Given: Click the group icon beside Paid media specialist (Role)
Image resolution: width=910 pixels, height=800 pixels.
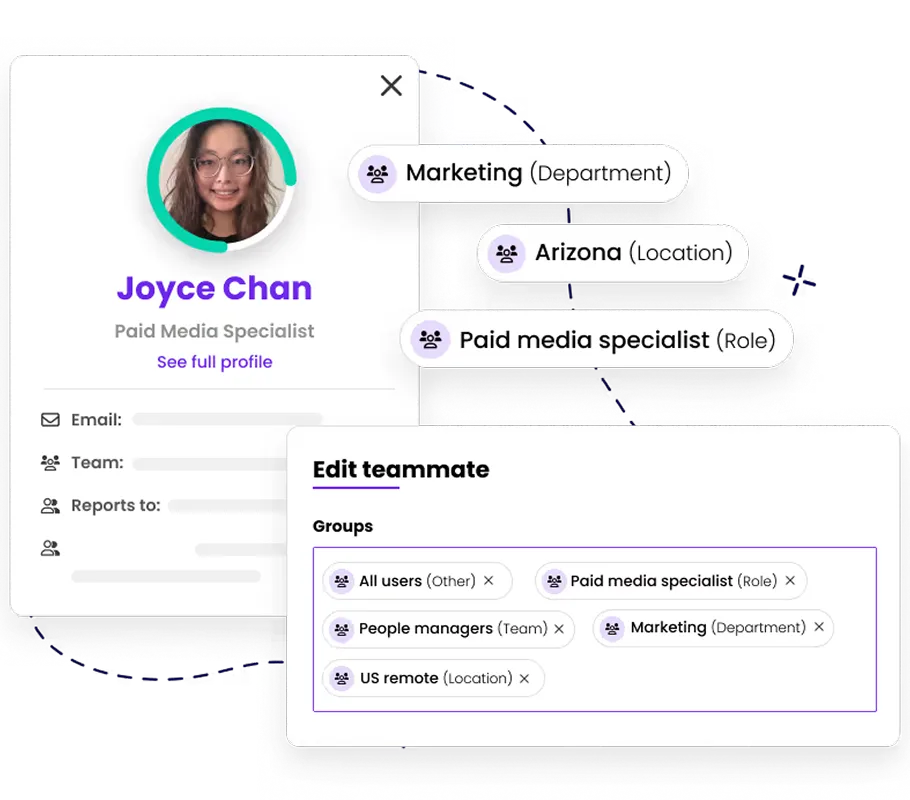Looking at the screenshot, I should click(x=430, y=340).
